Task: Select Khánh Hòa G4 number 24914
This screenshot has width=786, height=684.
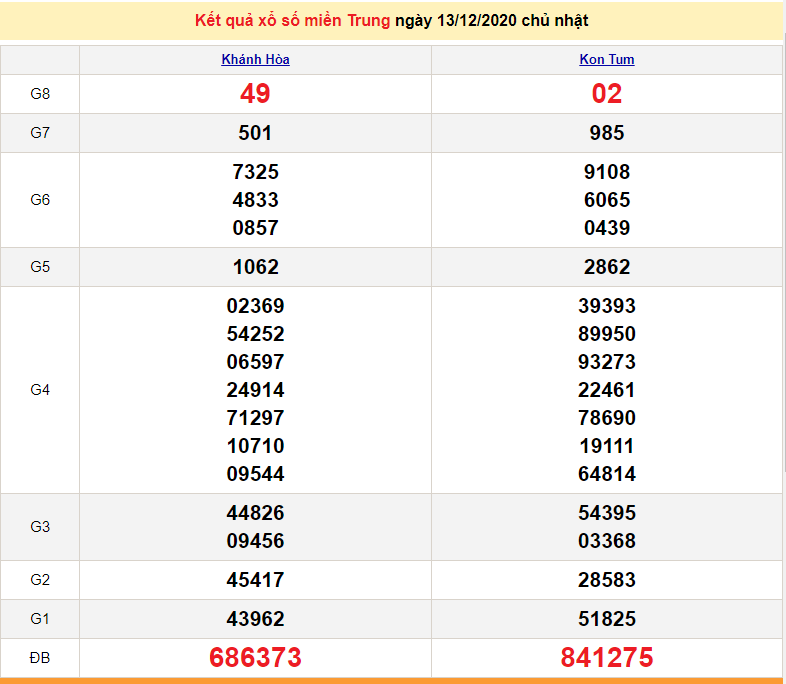Action: 255,390
